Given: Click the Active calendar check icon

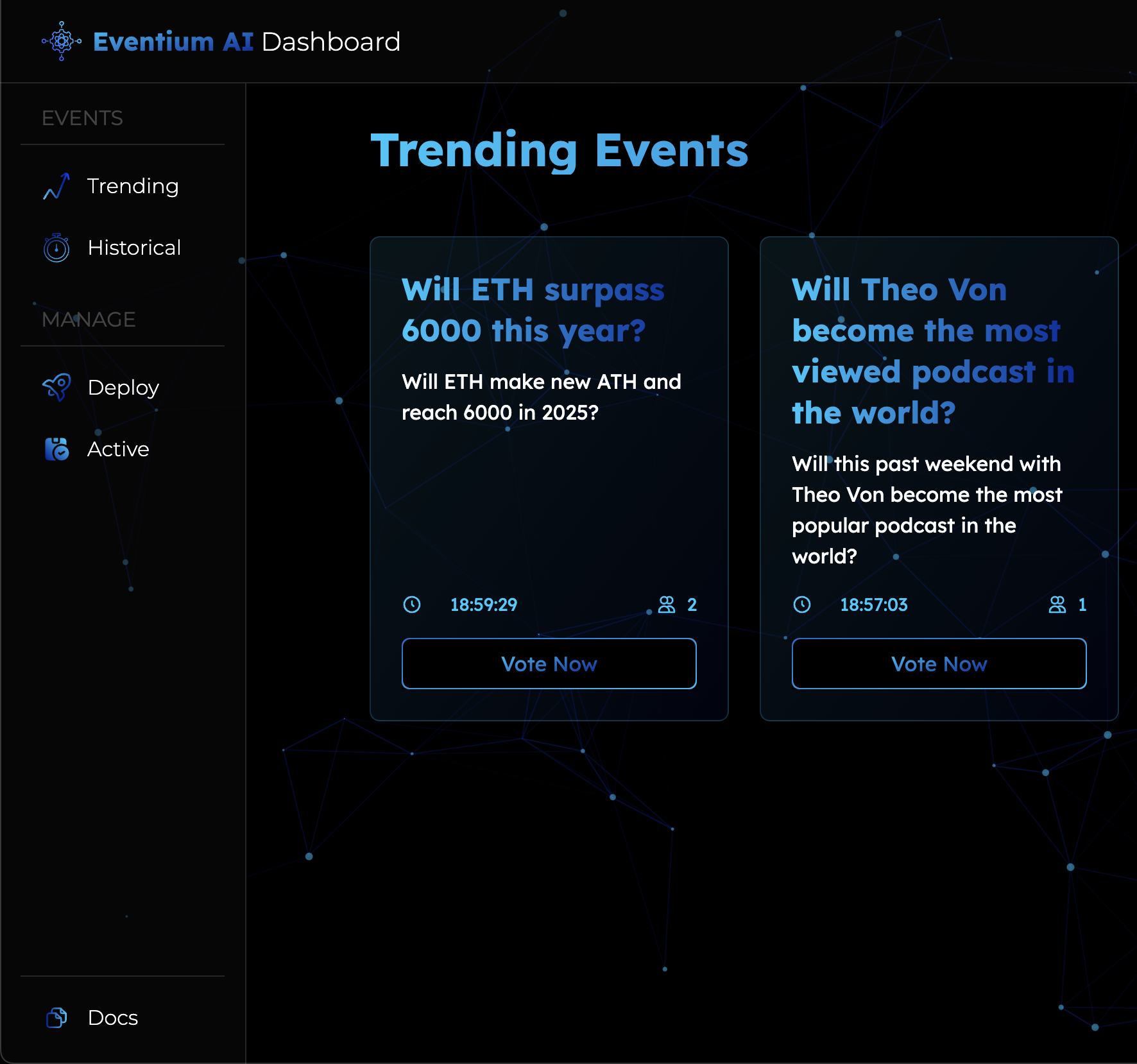Looking at the screenshot, I should pyautogui.click(x=56, y=449).
